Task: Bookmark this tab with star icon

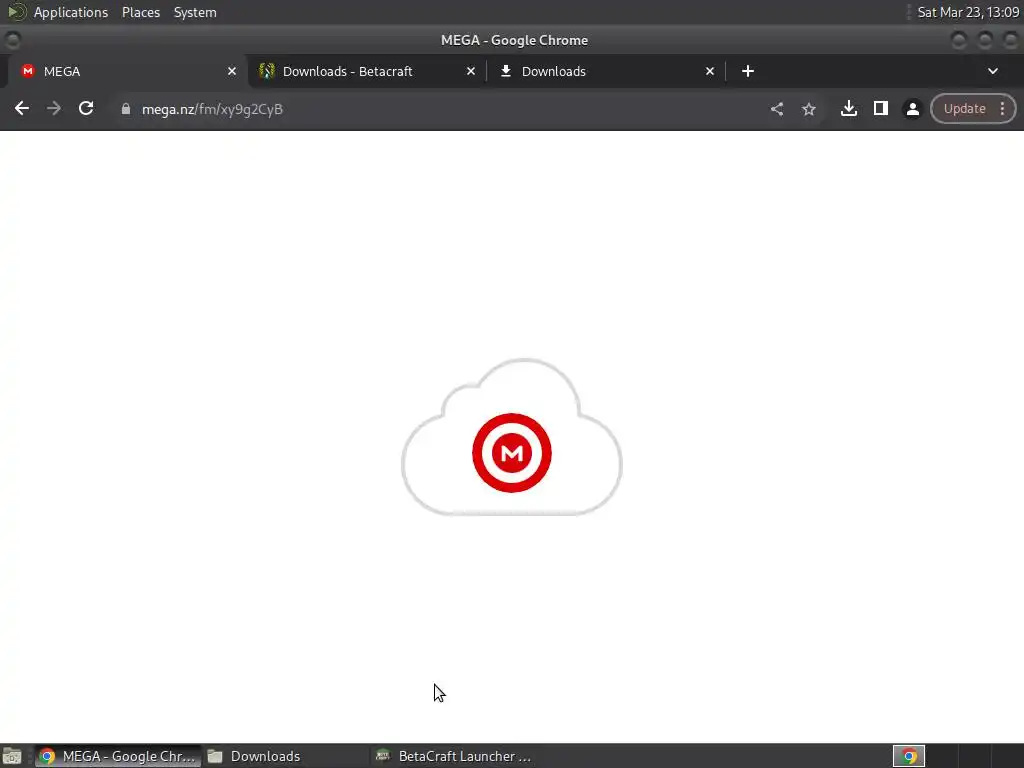Action: pyautogui.click(x=808, y=109)
